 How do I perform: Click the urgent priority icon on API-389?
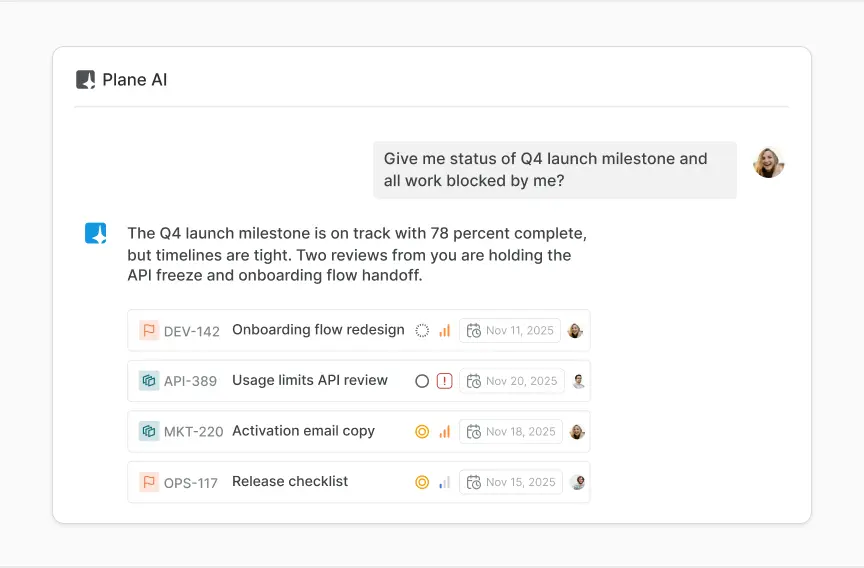click(x=445, y=381)
